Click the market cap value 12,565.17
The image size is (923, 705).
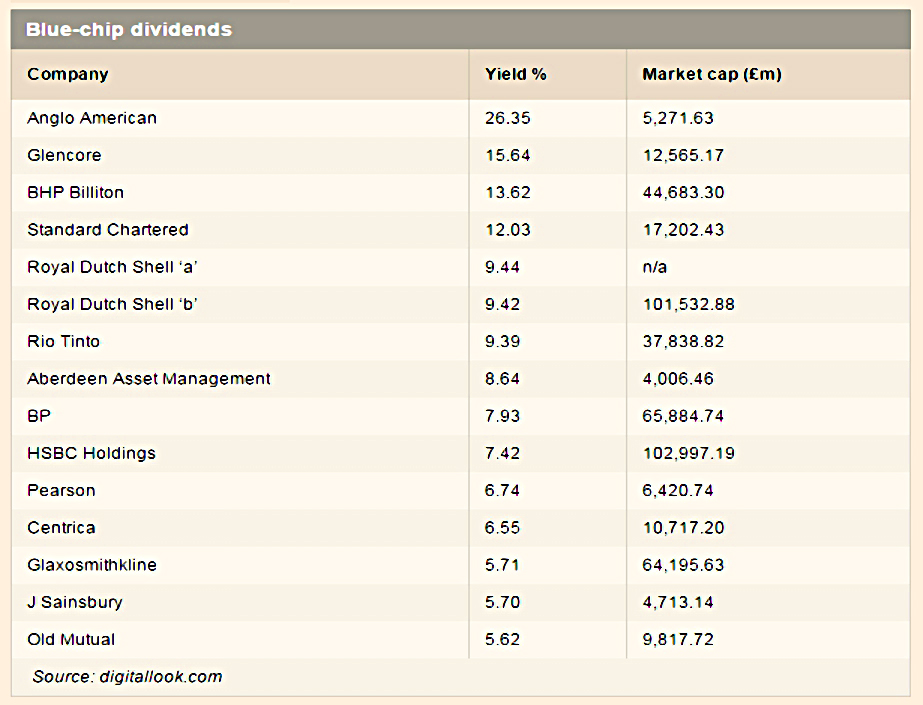coord(683,155)
